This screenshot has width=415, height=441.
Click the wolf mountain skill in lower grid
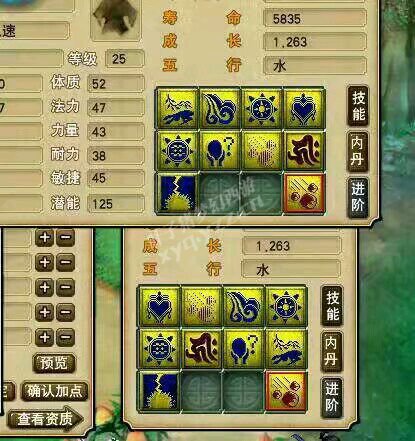[x=286, y=349]
